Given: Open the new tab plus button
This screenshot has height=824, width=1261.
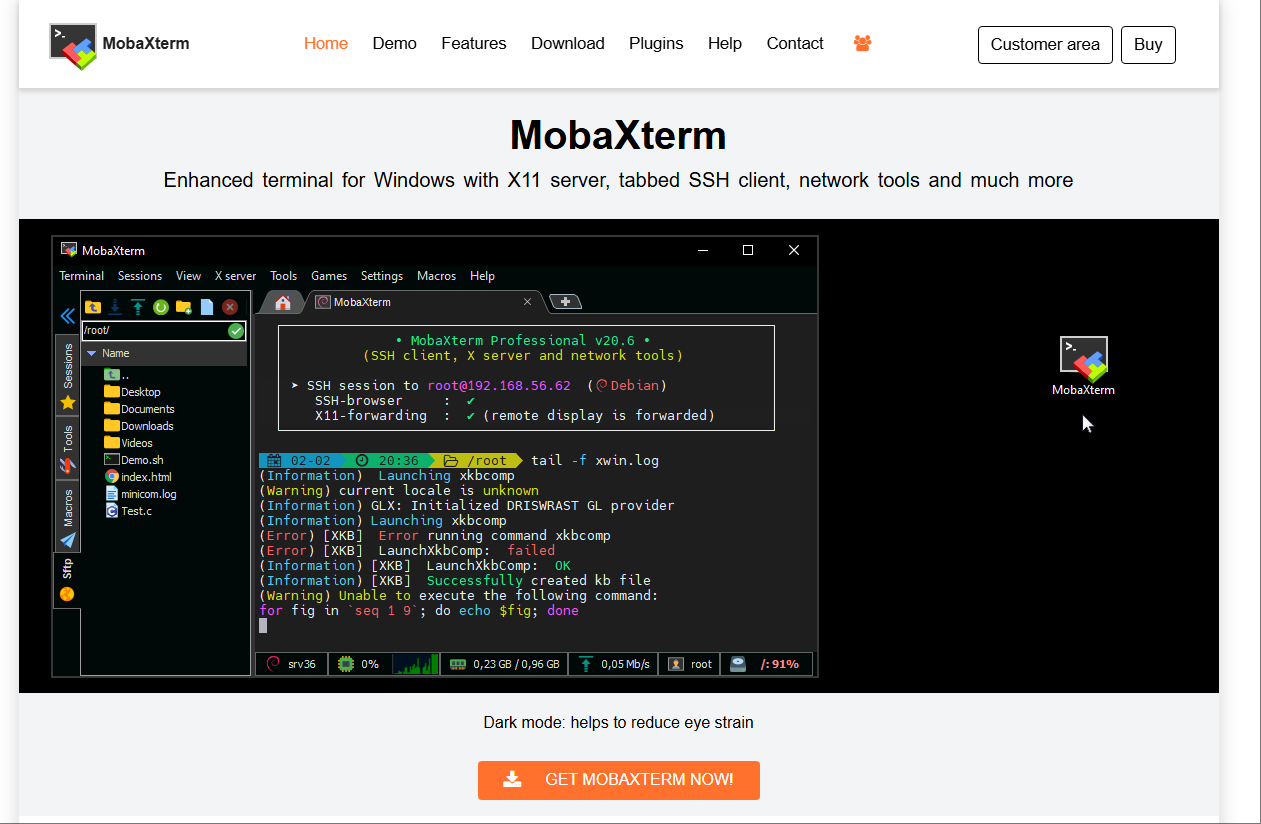Looking at the screenshot, I should coord(565,302).
